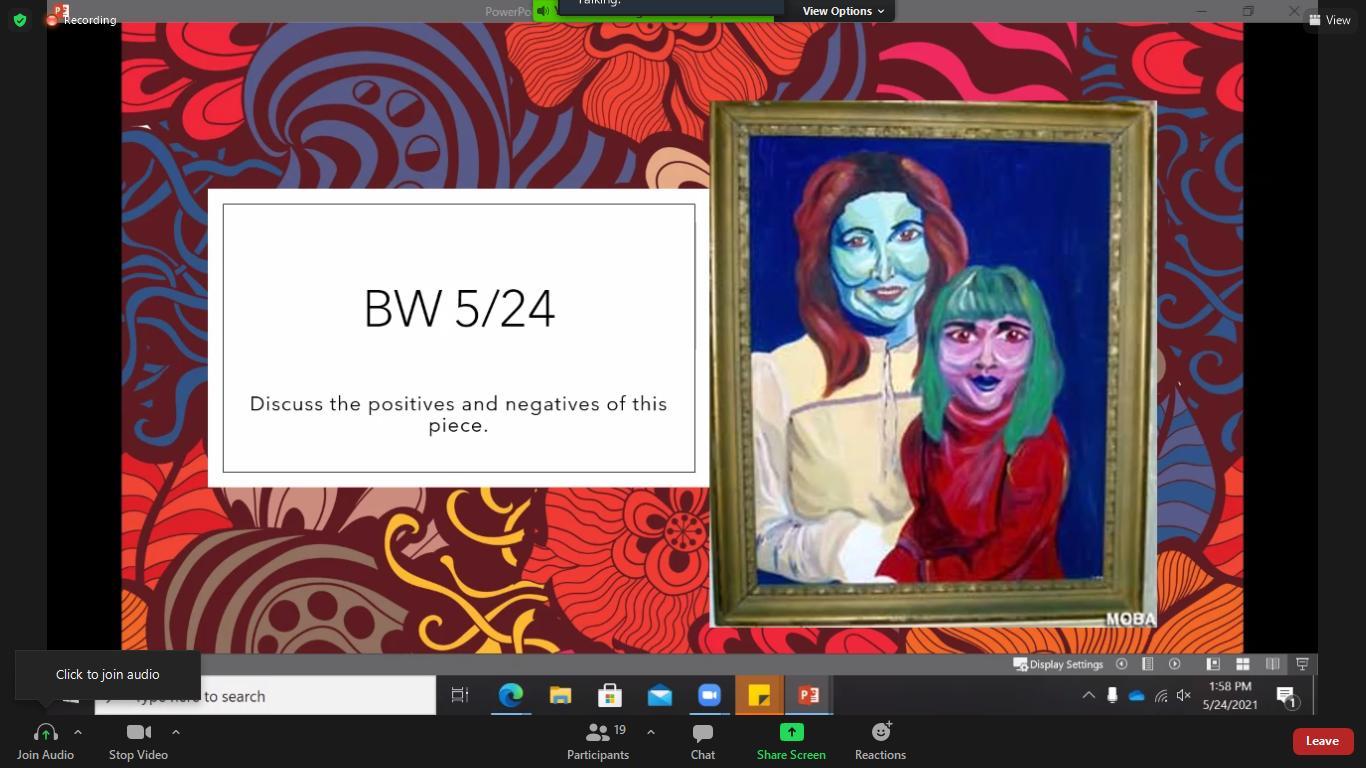Open File Explorer on the shared taskbar
The height and width of the screenshot is (768, 1366).
pos(560,695)
